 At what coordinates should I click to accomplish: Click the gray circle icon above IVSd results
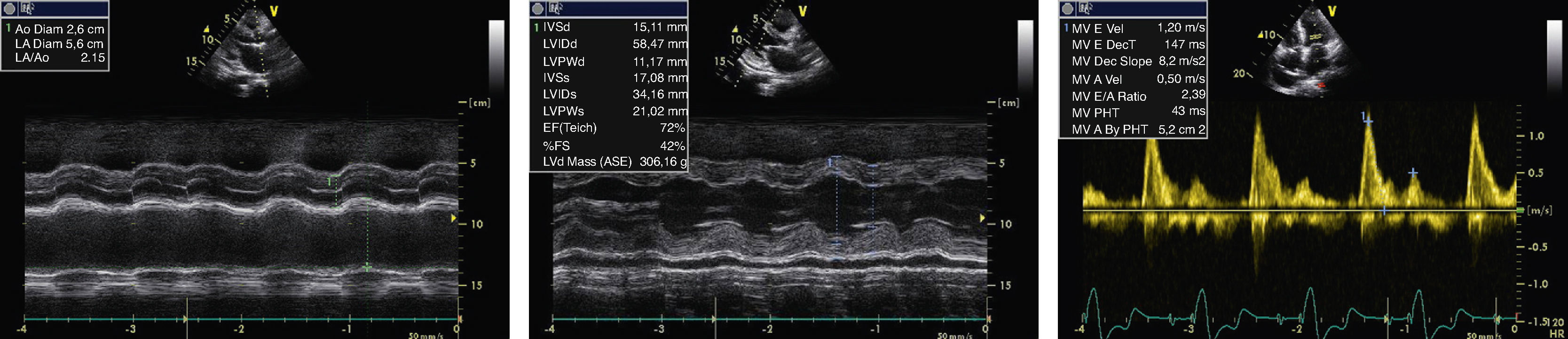(x=537, y=8)
